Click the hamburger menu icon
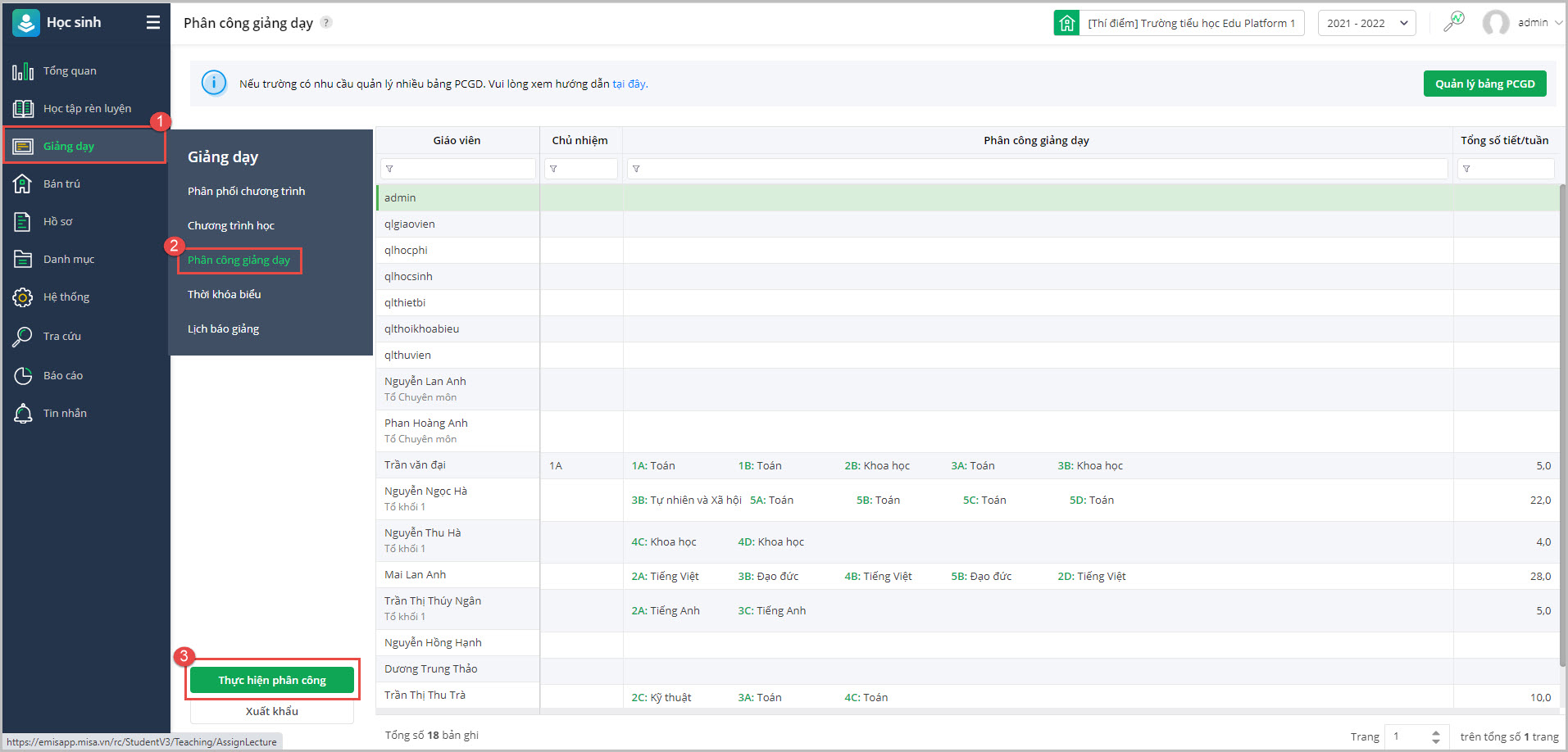This screenshot has height=752, width=1568. [153, 23]
